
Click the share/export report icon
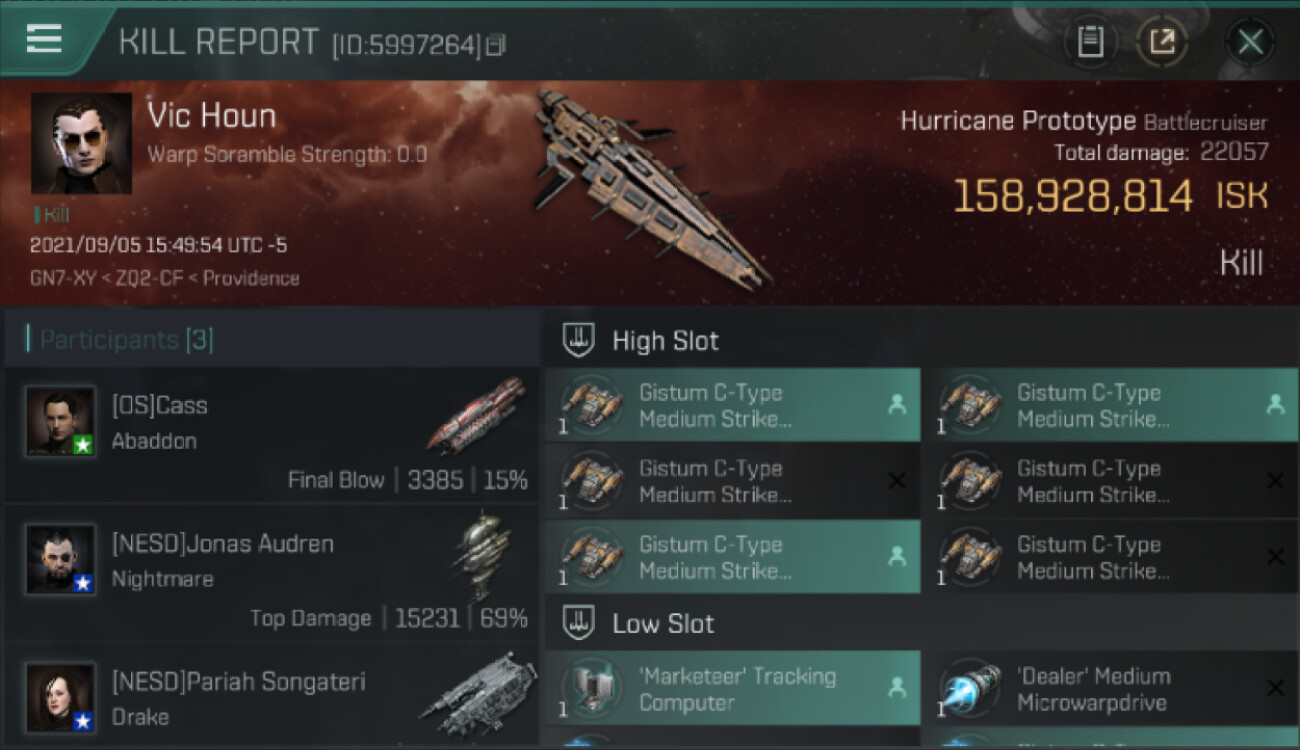1162,41
